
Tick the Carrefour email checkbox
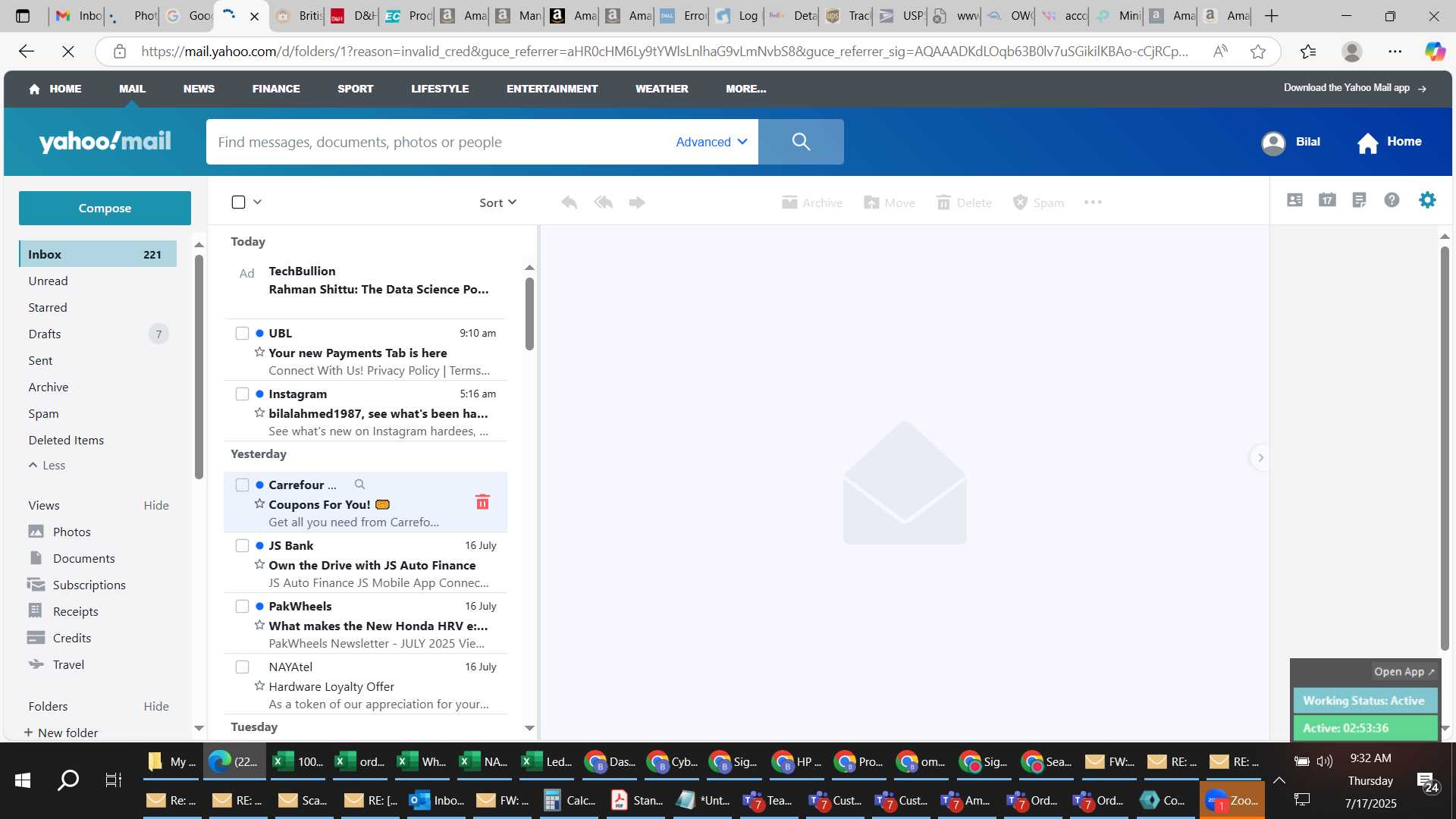click(242, 485)
